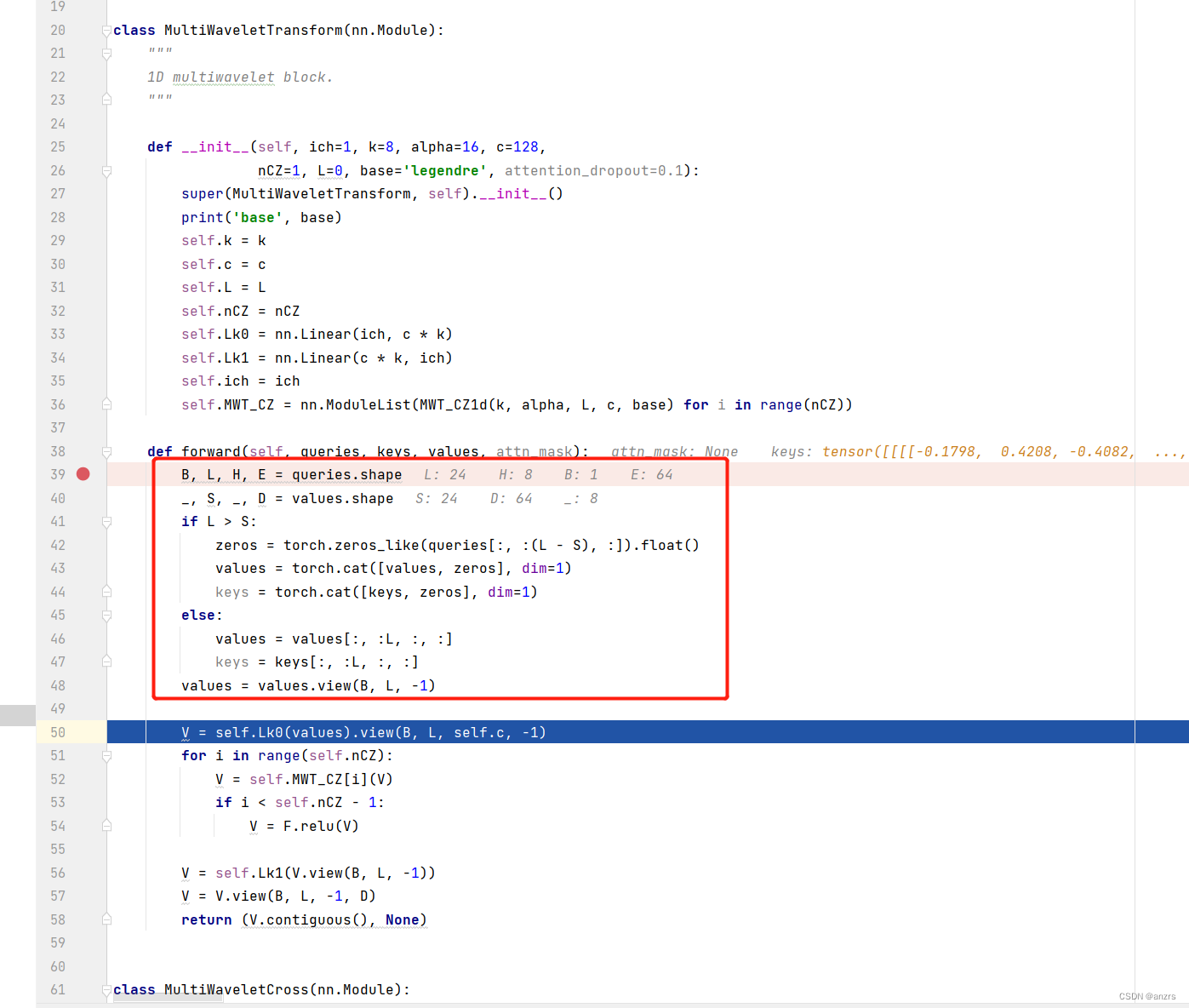
Task: Click inline debug value 'attn_mask: None'
Action: (x=675, y=451)
